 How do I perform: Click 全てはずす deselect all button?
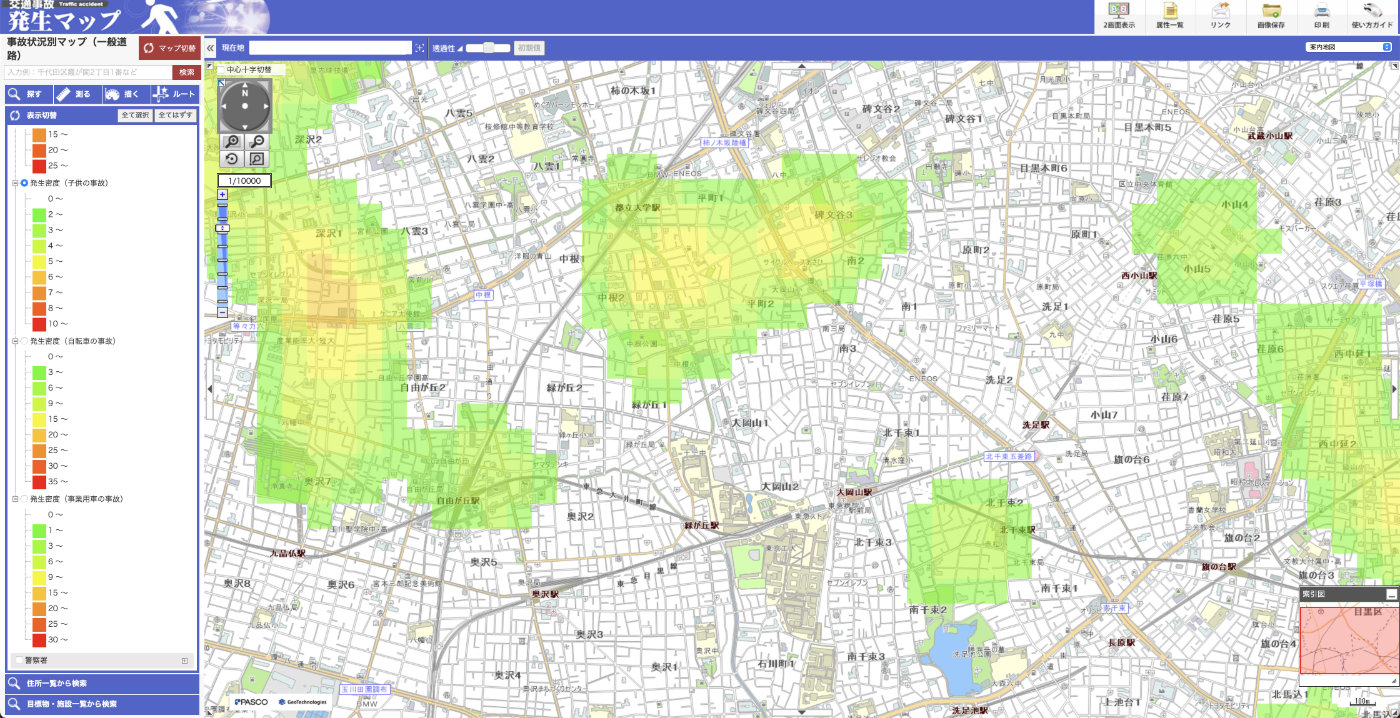(x=175, y=115)
